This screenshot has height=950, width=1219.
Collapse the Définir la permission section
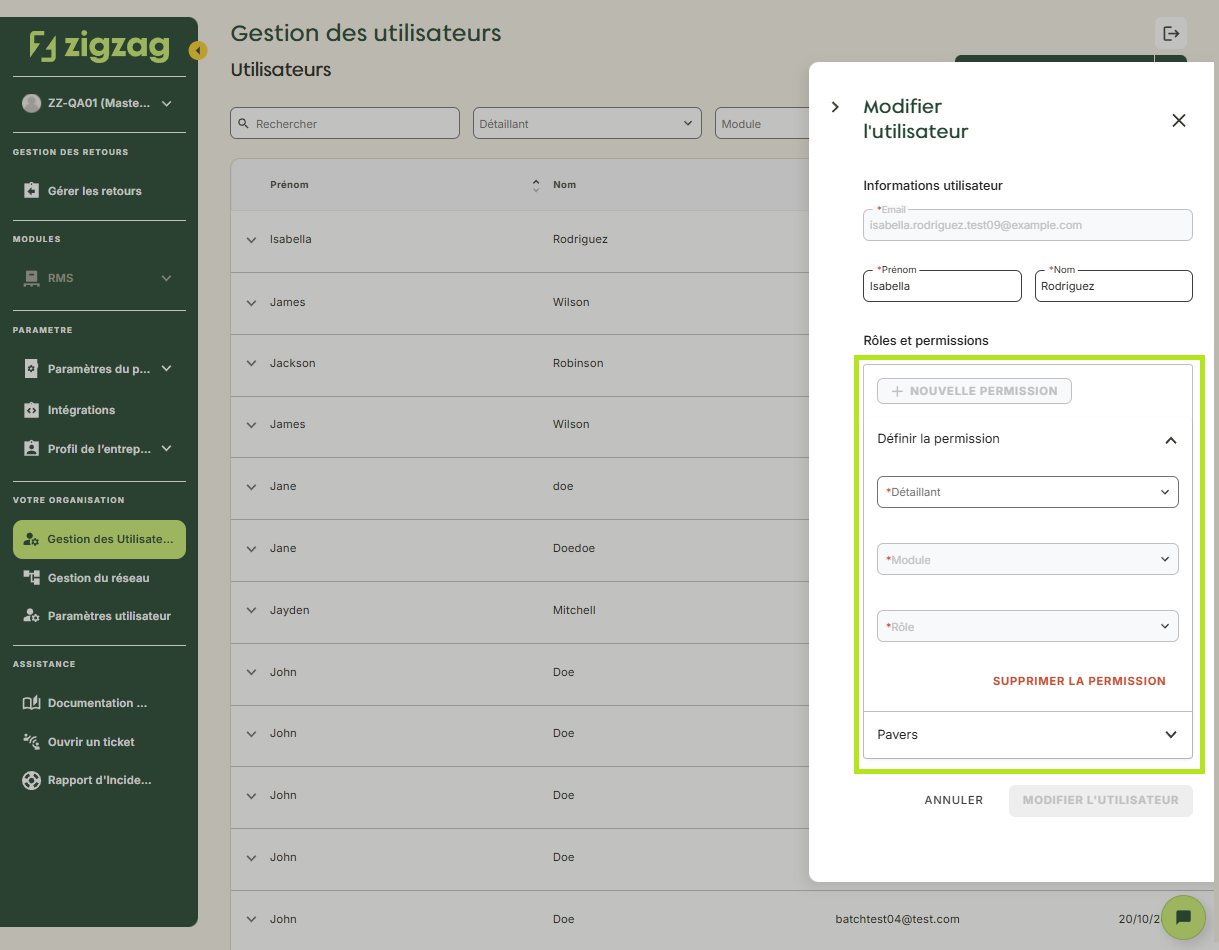[x=1171, y=440]
